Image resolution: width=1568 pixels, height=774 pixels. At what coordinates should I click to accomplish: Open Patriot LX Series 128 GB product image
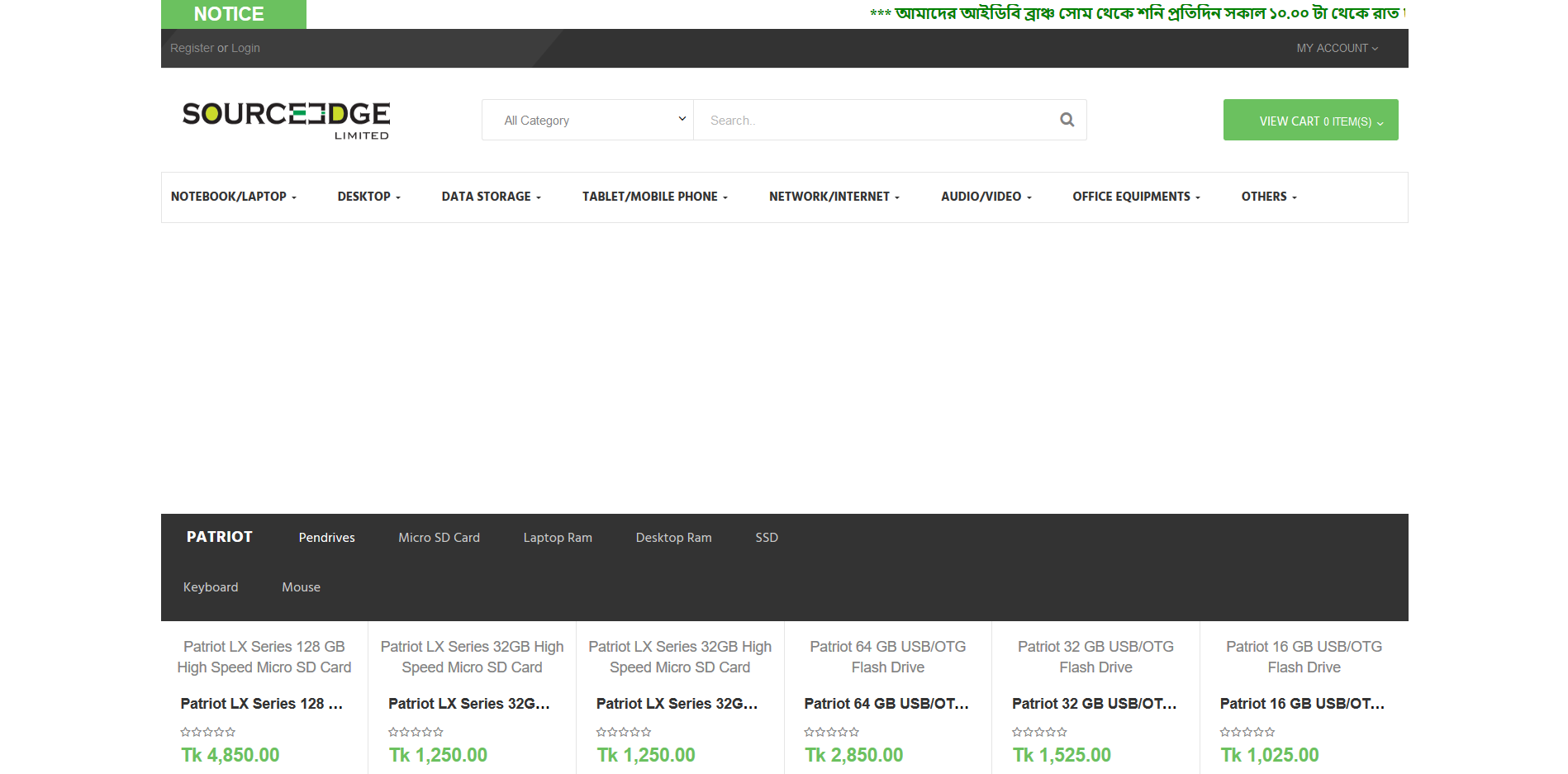264,657
